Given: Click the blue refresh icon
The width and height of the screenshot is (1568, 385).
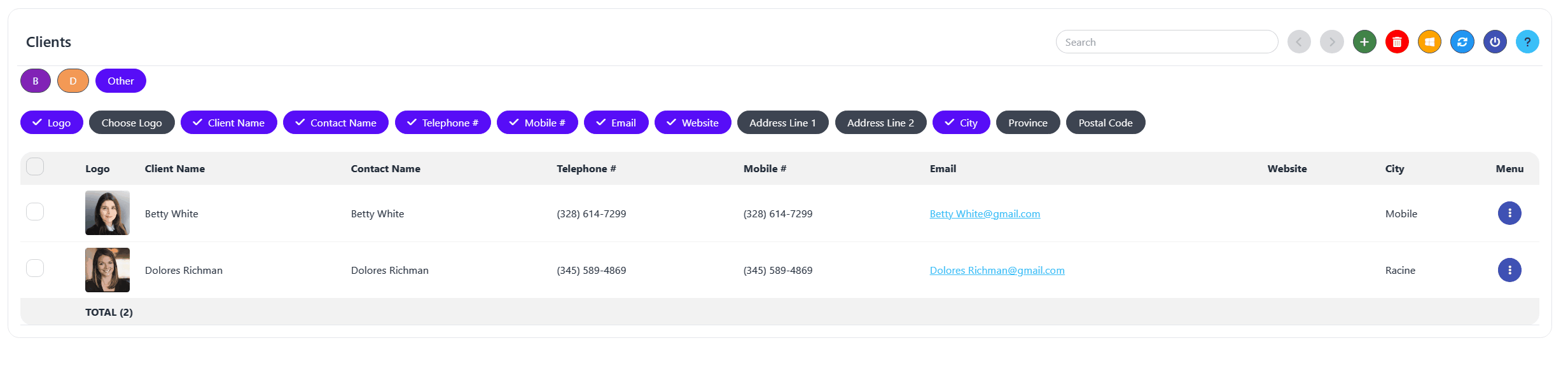Looking at the screenshot, I should [1462, 42].
